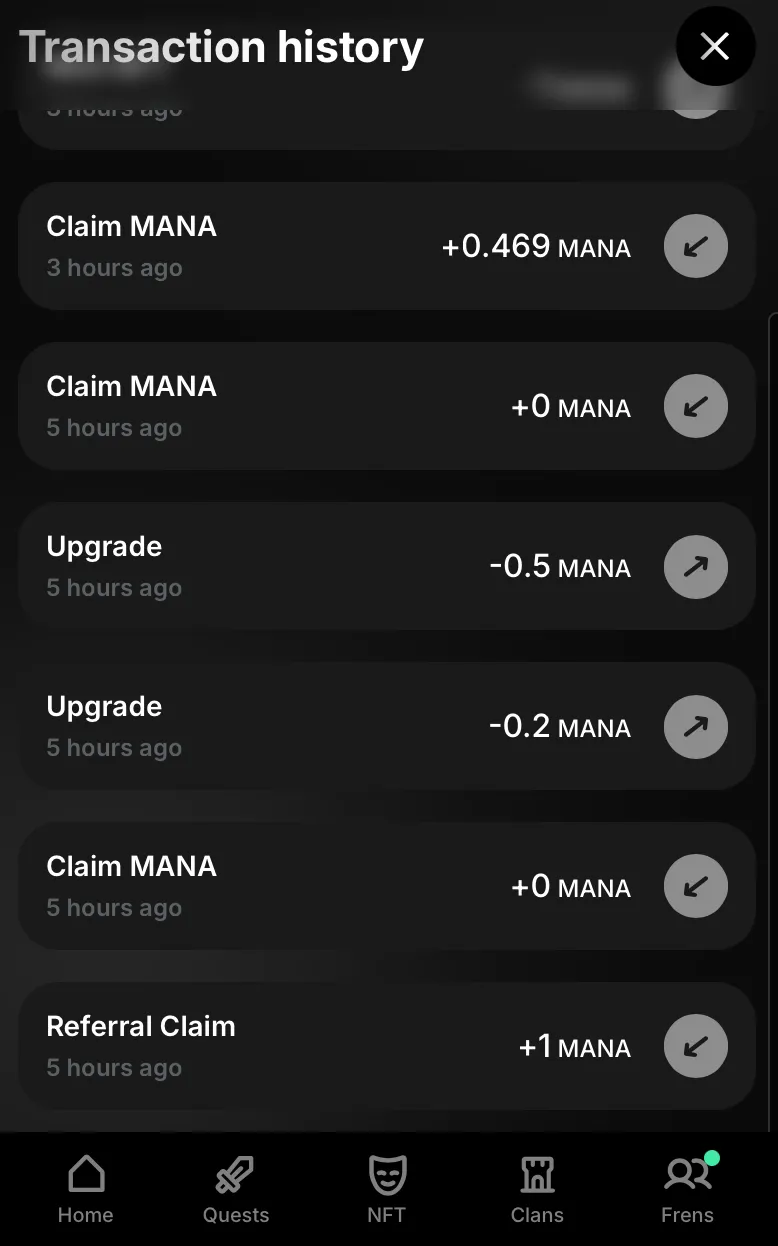Tap the incoming arrow icon on Referral Claim
The image size is (778, 1246).
pyautogui.click(x=696, y=1046)
